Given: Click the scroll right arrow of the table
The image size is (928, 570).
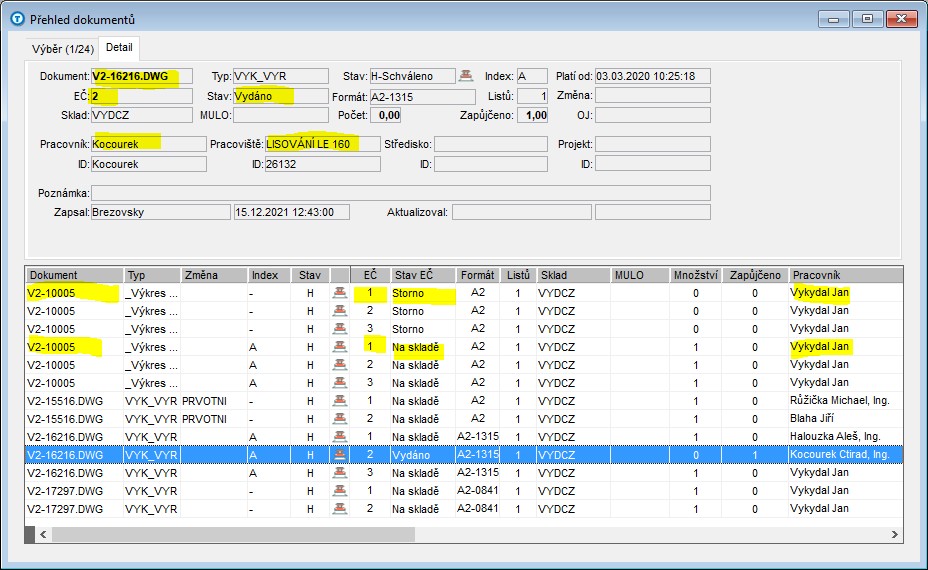Looking at the screenshot, I should pos(894,534).
